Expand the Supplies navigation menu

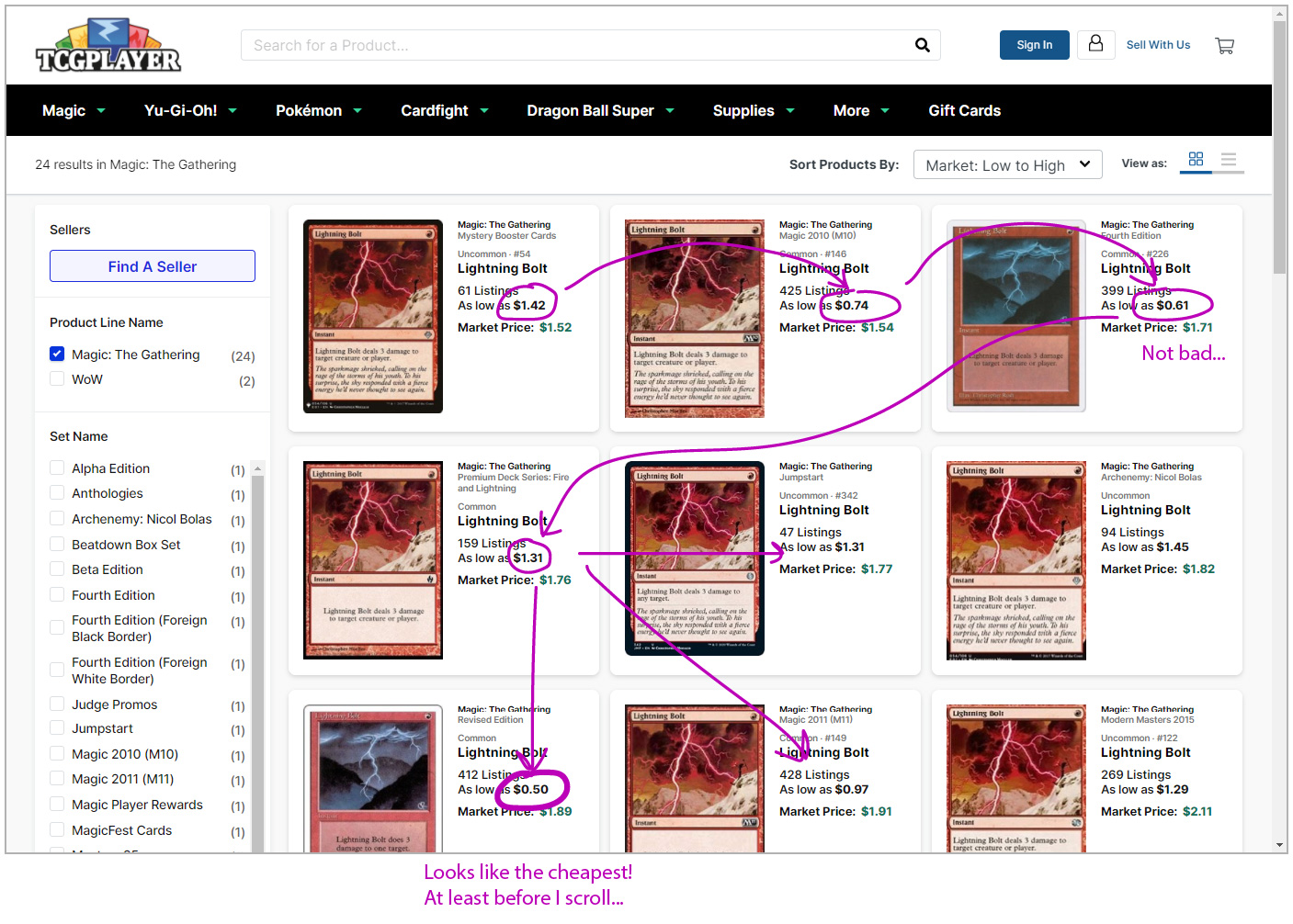coord(754,110)
